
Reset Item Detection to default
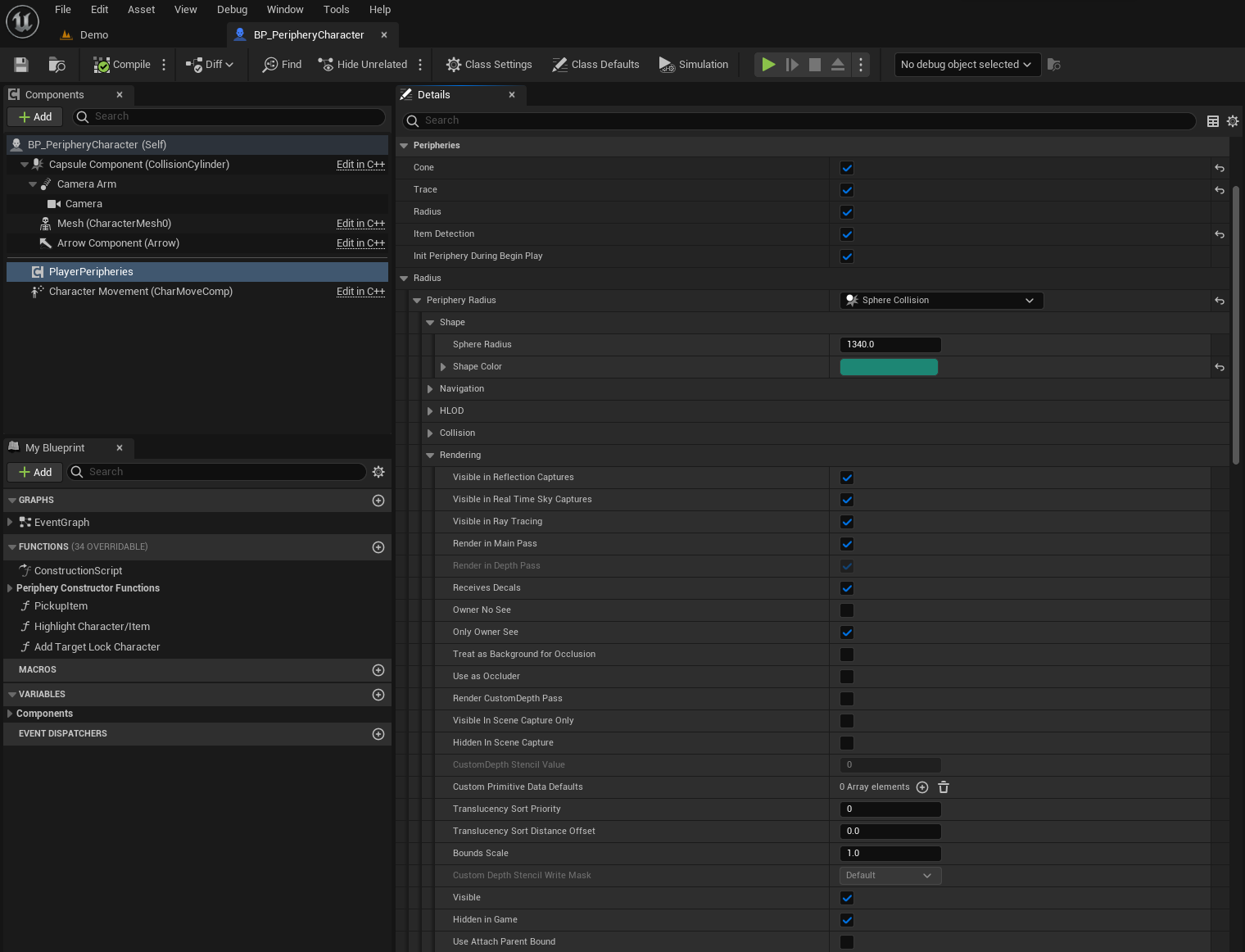click(x=1220, y=234)
